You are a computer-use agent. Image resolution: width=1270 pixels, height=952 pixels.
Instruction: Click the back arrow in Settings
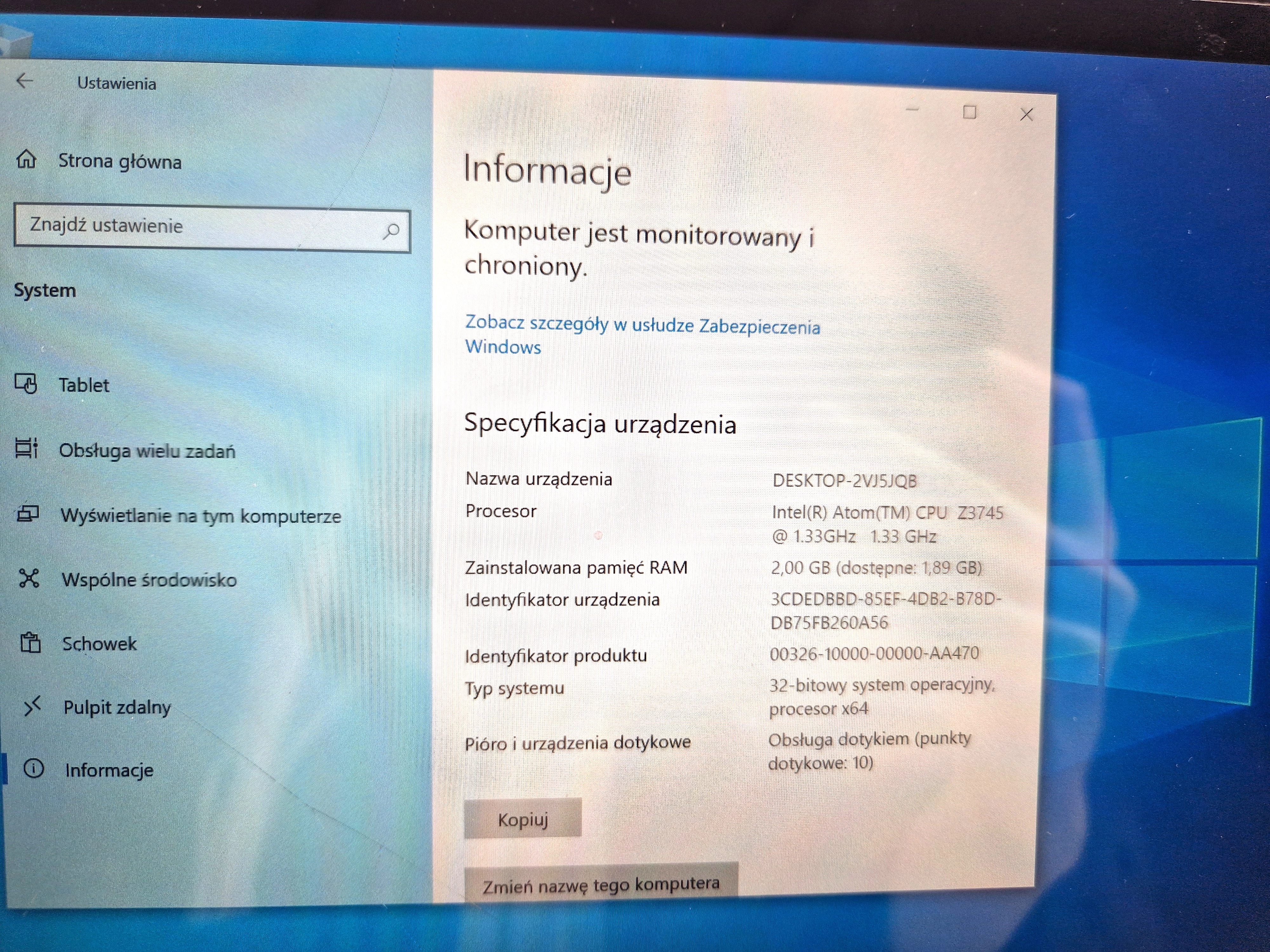point(24,81)
